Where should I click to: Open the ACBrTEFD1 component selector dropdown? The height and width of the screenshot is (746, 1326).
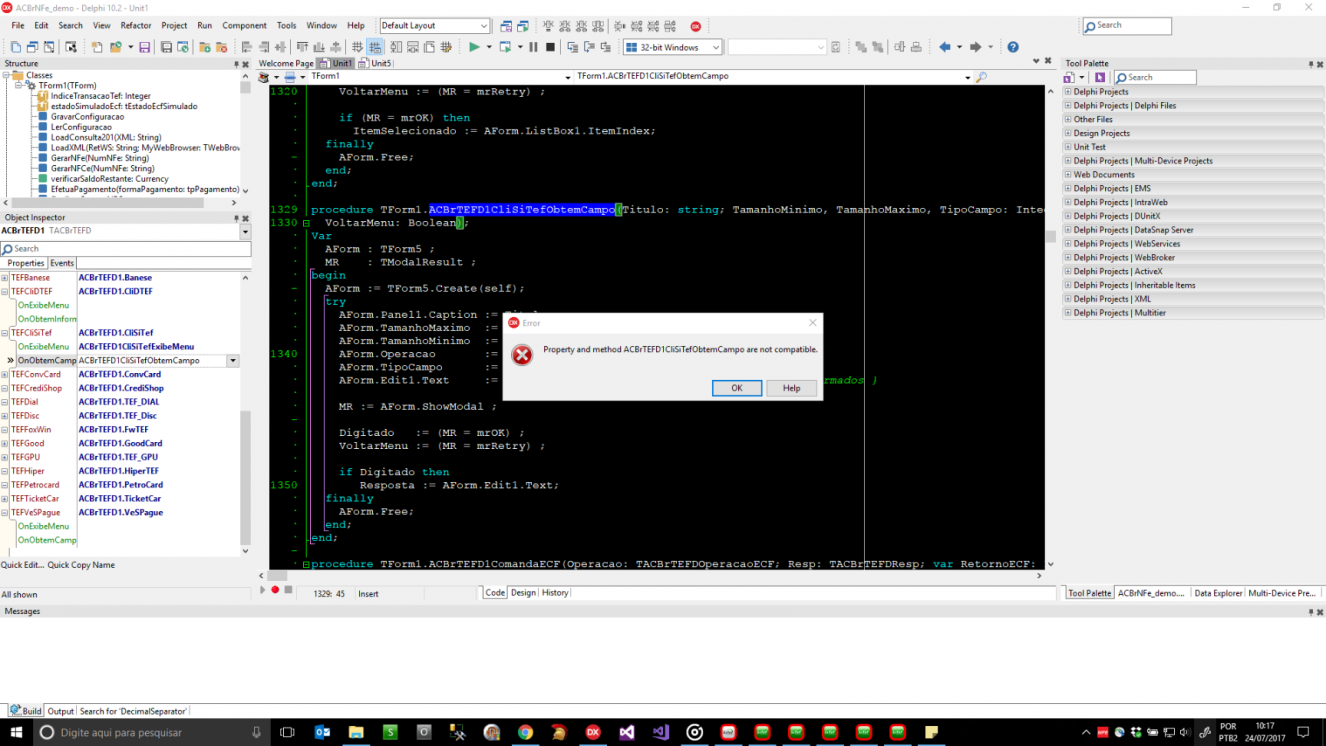(x=246, y=231)
